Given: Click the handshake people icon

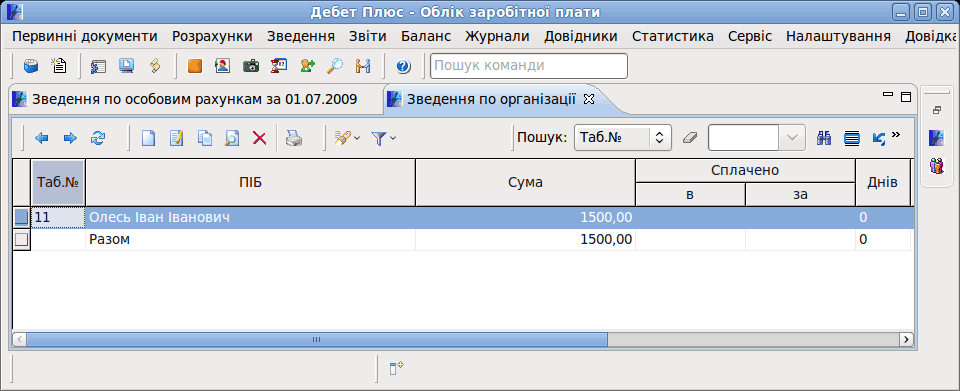Looking at the screenshot, I should click(x=363, y=66).
